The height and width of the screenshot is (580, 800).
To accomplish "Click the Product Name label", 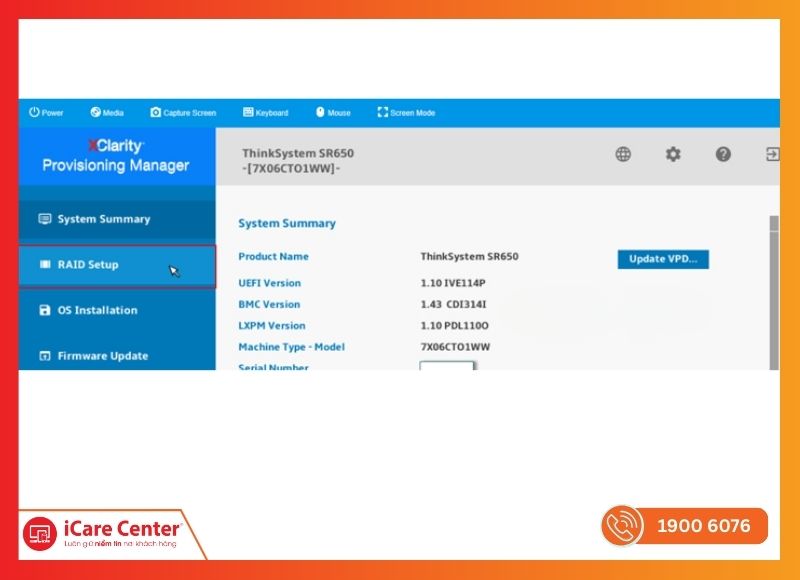I will (x=273, y=257).
